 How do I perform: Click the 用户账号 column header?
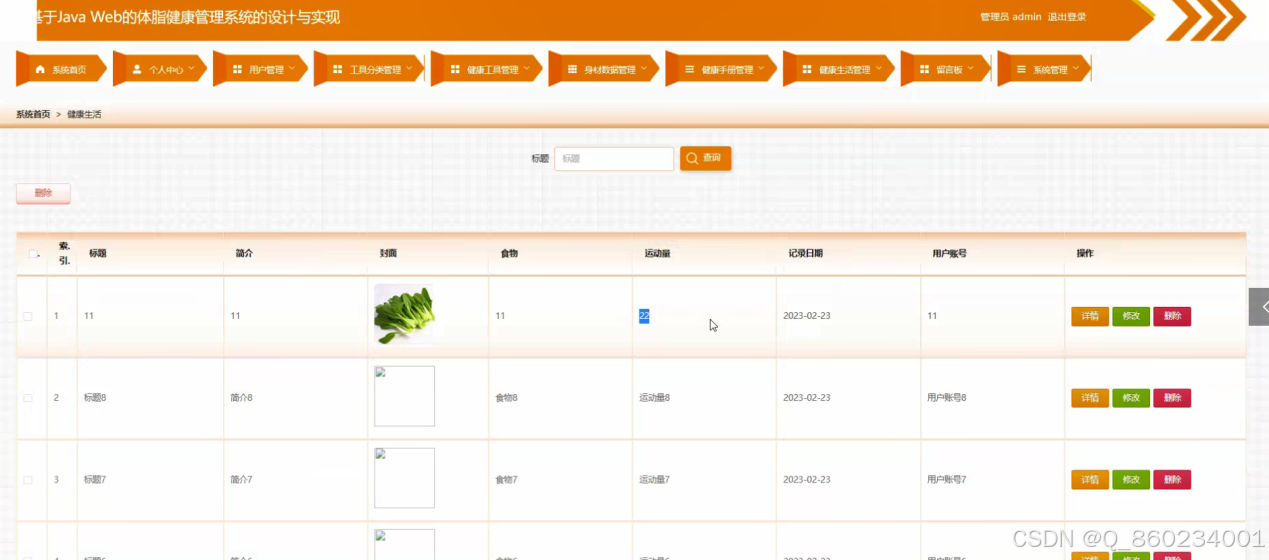pos(949,254)
